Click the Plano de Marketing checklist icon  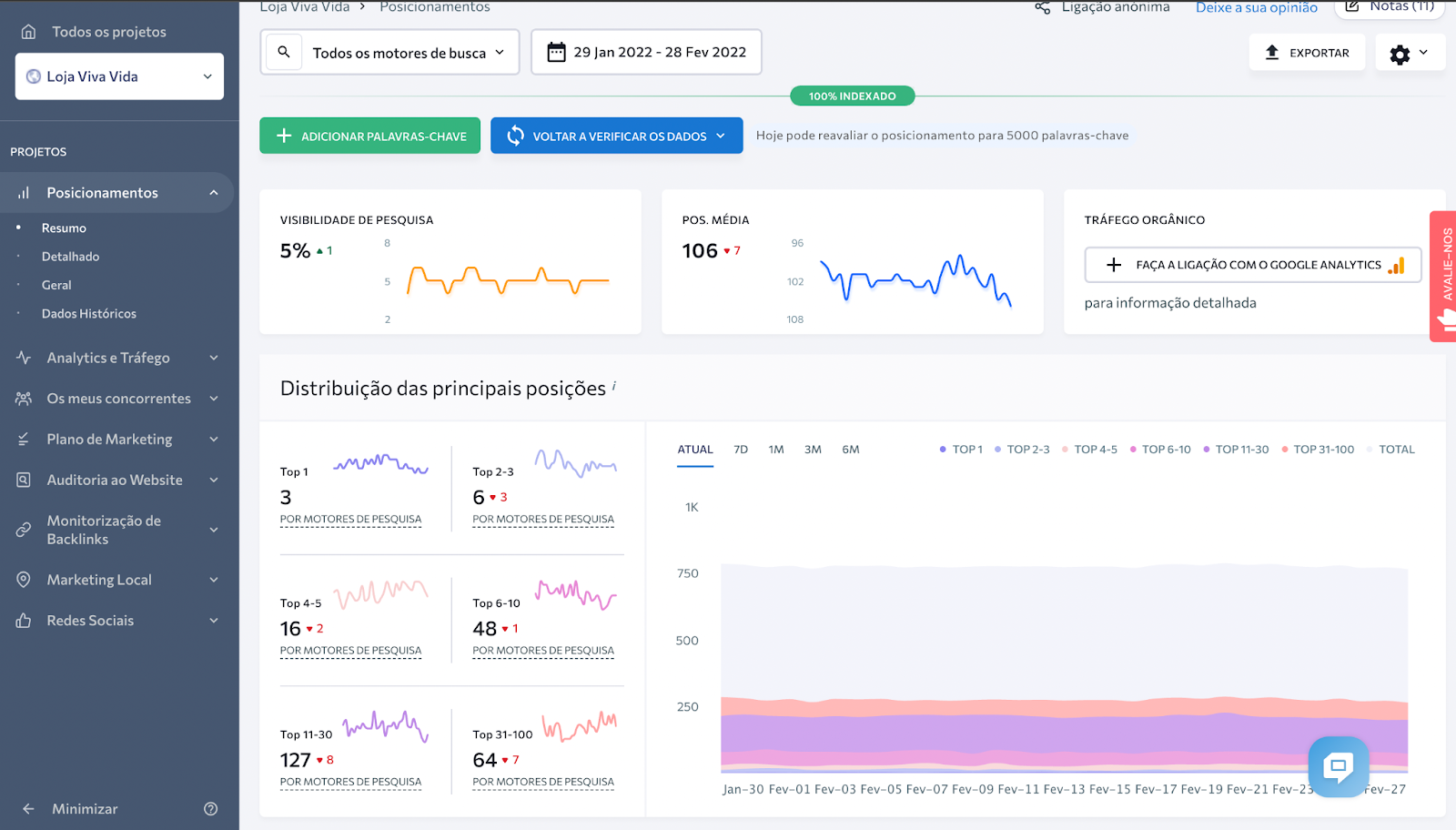click(24, 440)
